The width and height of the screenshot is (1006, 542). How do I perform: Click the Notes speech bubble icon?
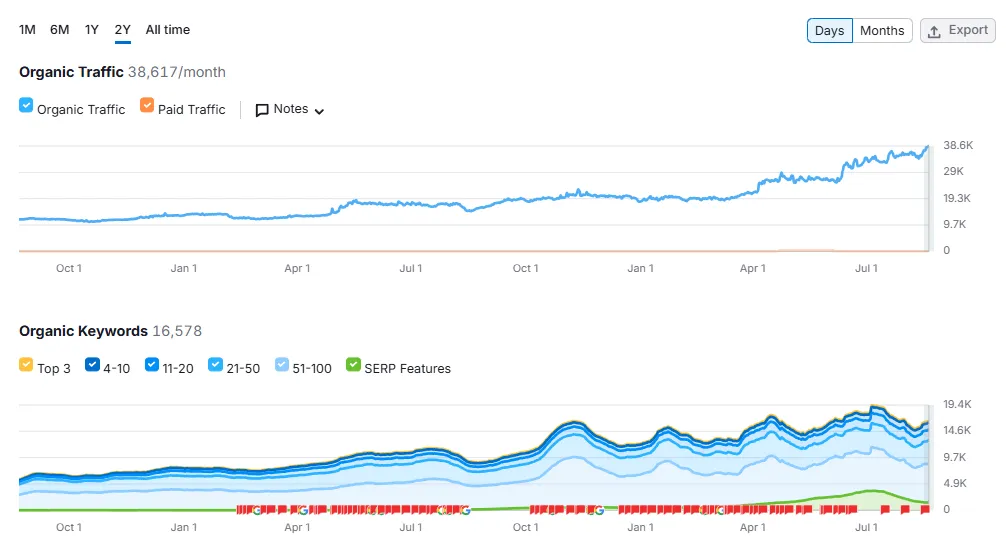[262, 110]
